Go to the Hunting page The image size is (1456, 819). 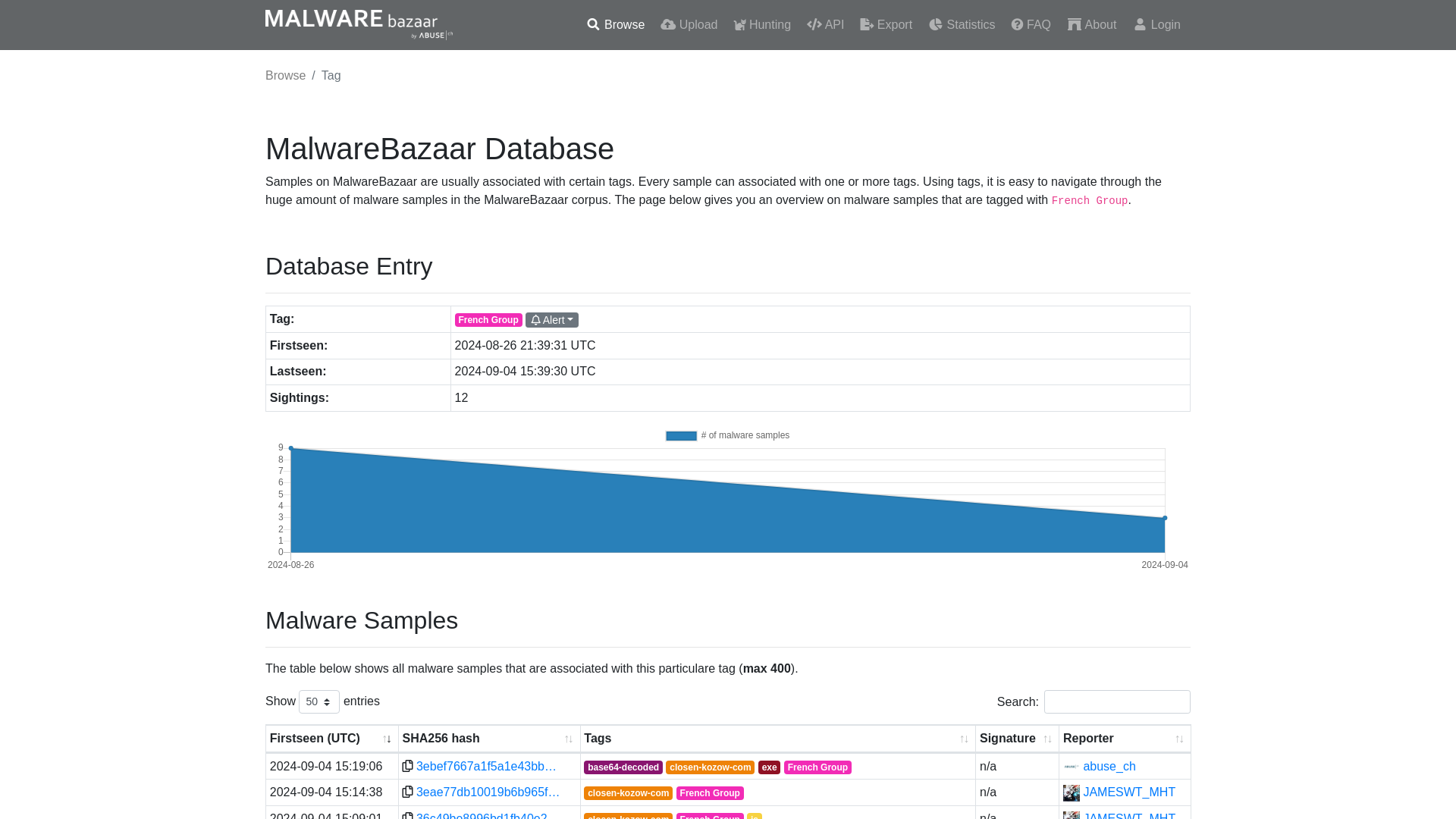762,25
